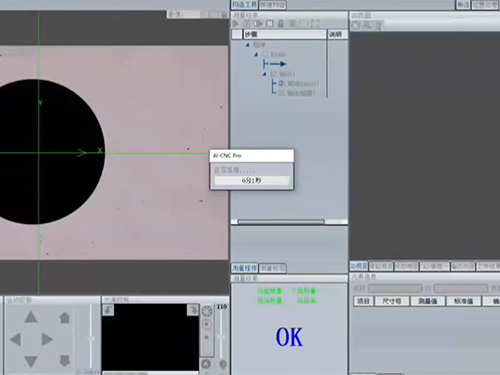Pause the measurement program run
Screen dimensions: 500x375
pos(247,23)
